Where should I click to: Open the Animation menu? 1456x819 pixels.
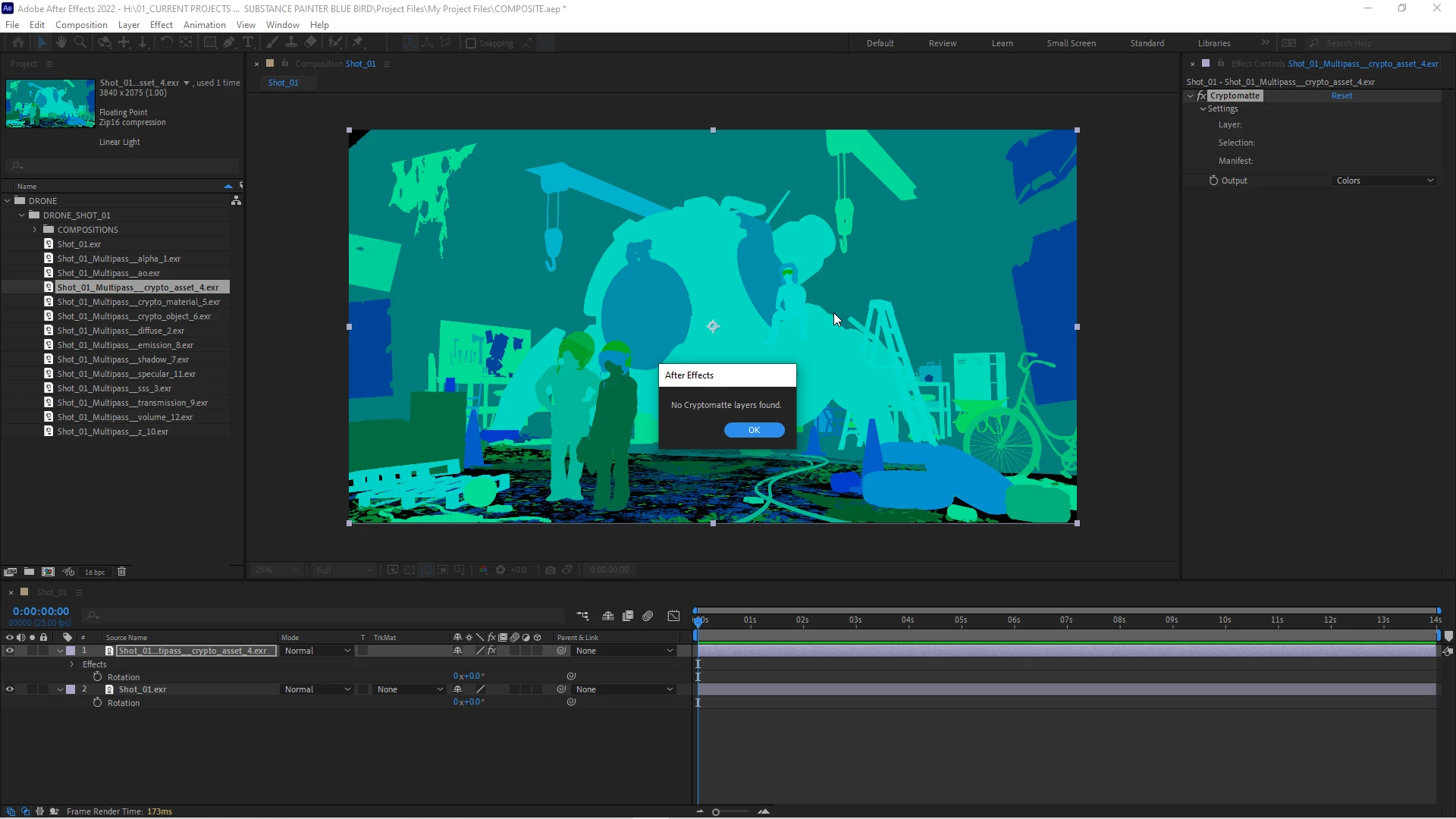pyautogui.click(x=204, y=24)
